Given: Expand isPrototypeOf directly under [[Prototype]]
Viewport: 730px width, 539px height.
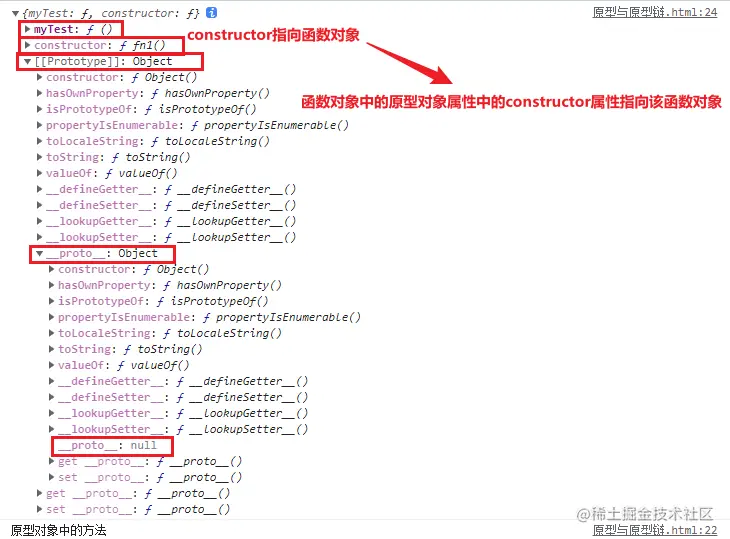Looking at the screenshot, I should tap(40, 109).
